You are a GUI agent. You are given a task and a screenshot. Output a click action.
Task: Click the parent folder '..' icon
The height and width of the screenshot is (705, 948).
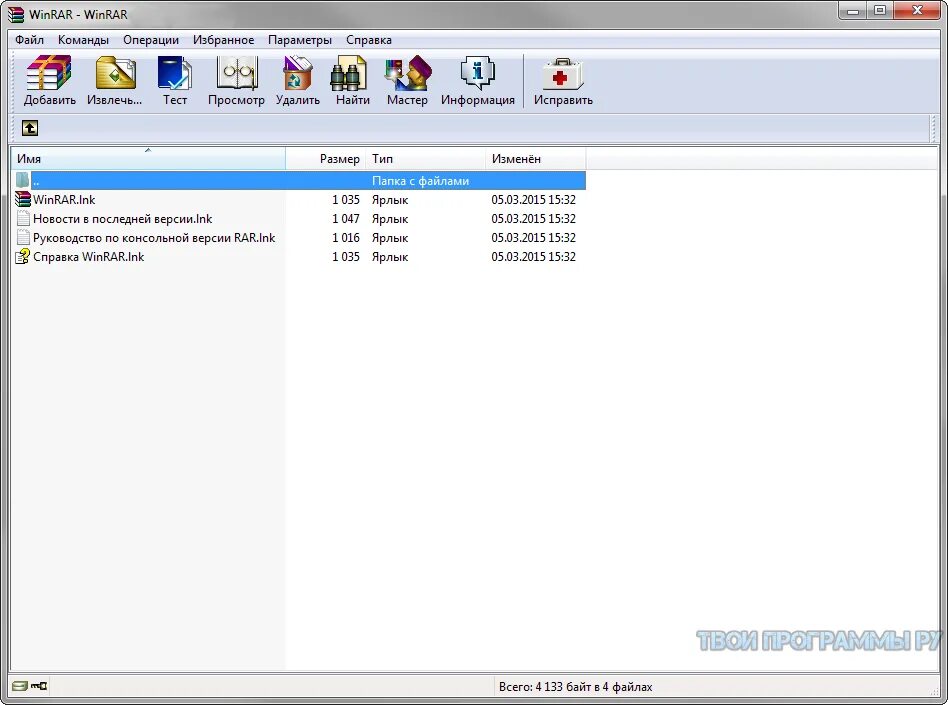(x=22, y=180)
